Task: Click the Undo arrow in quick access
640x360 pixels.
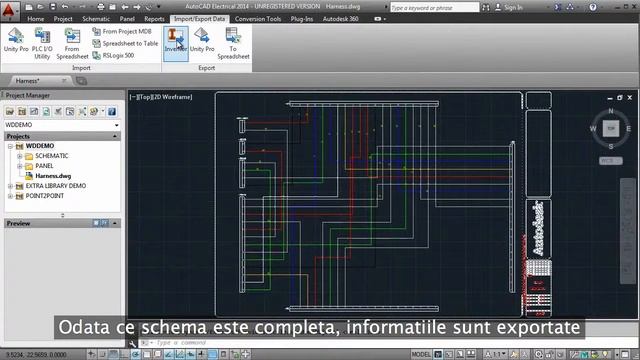Action: pyautogui.click(x=65, y=7)
